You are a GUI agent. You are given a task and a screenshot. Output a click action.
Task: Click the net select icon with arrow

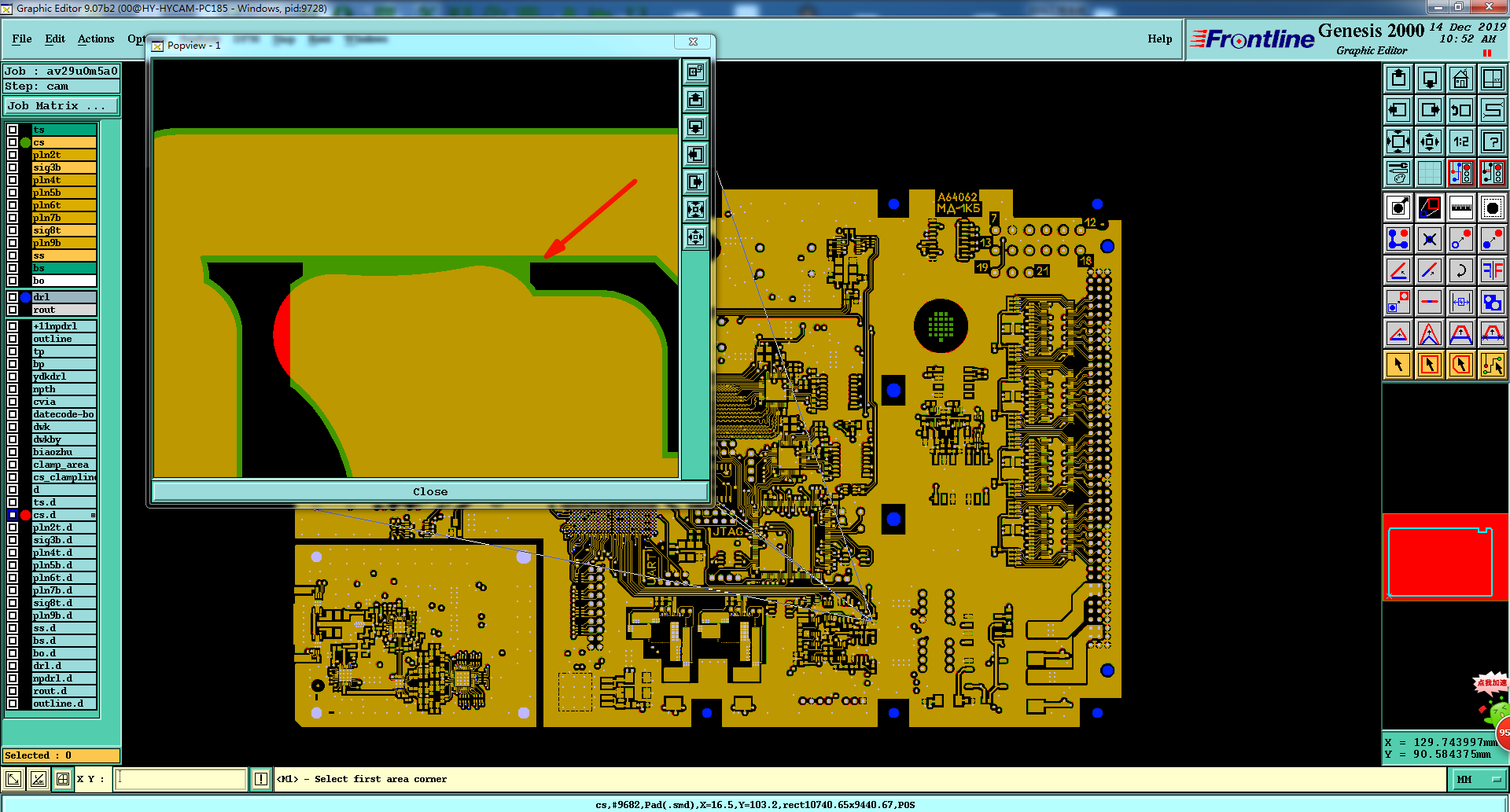coord(1493,365)
